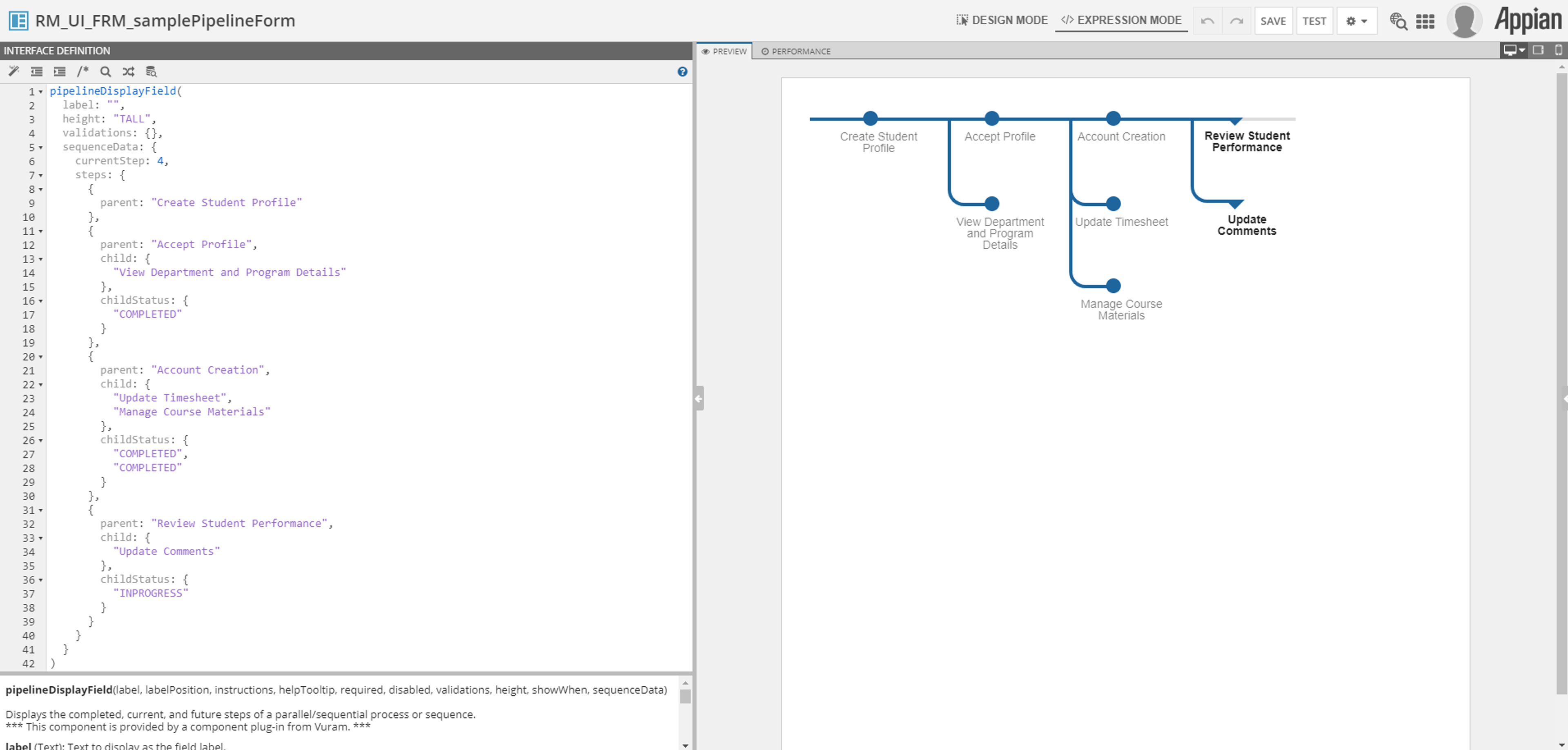Open the Appian apps grid navigation
1568x750 pixels.
[1425, 21]
